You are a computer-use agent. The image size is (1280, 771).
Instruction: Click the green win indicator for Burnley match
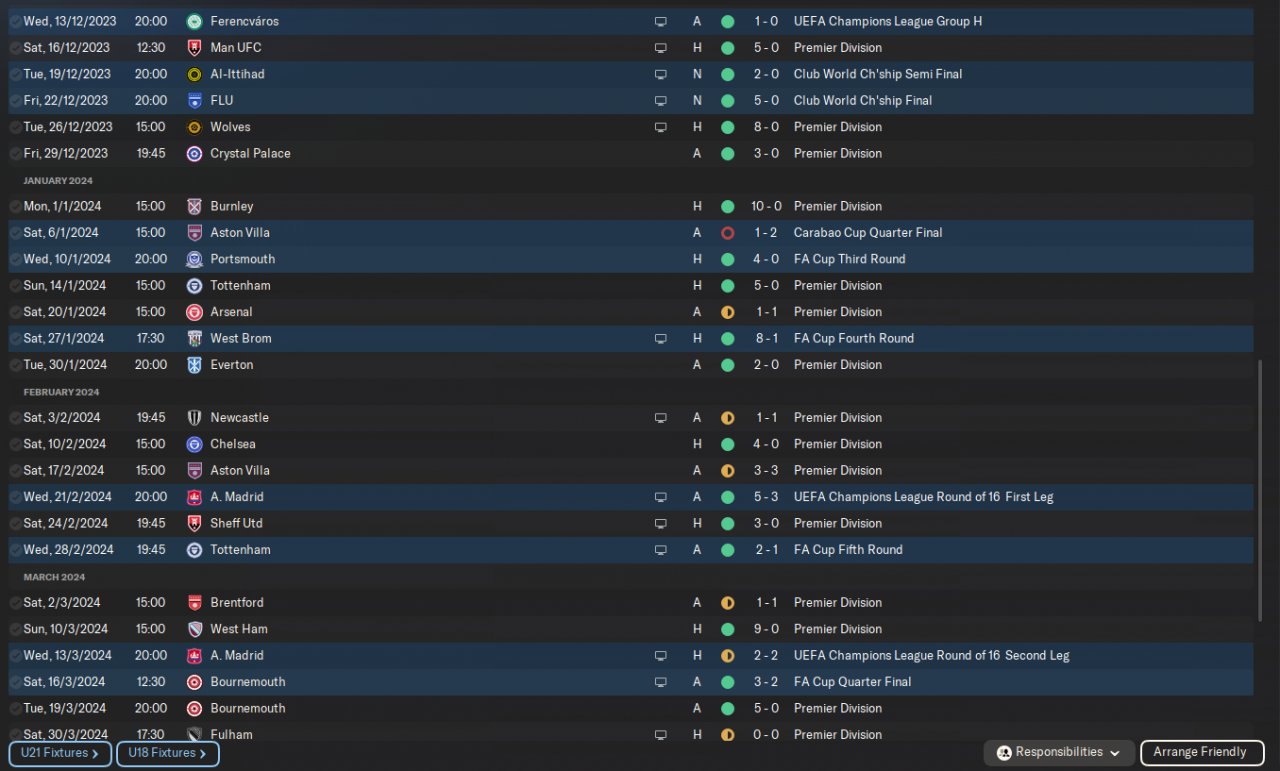tap(727, 206)
